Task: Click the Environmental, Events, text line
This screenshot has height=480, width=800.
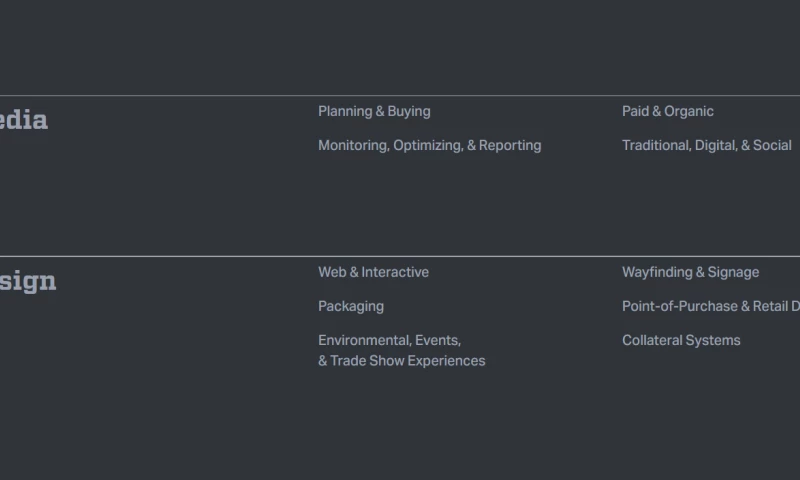Action: pyautogui.click(x=389, y=340)
